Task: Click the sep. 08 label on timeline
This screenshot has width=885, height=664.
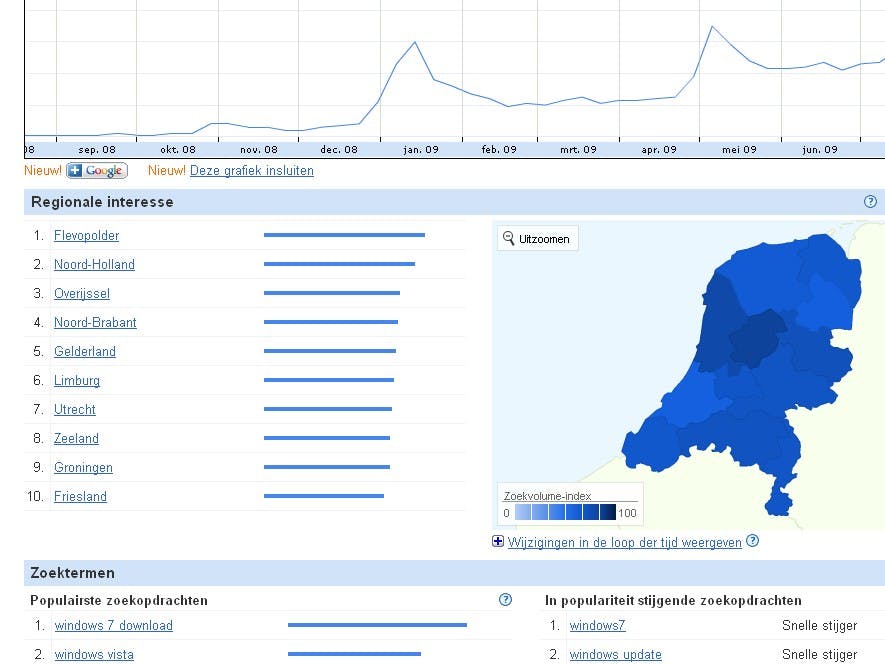Action: click(x=97, y=150)
